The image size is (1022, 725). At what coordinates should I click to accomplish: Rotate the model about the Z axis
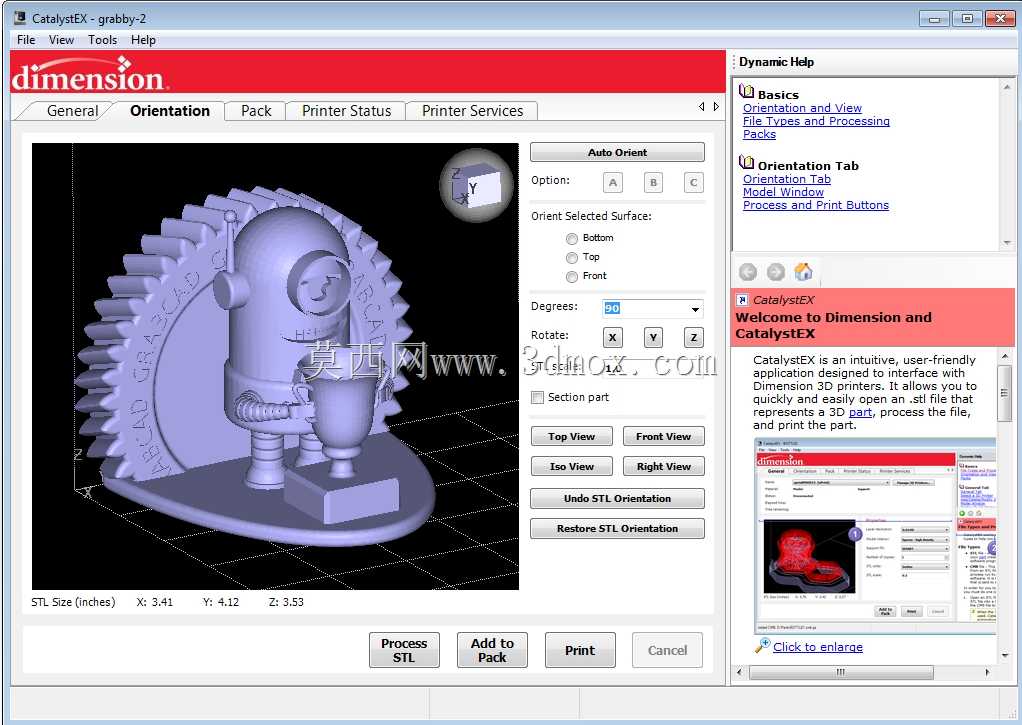[694, 337]
